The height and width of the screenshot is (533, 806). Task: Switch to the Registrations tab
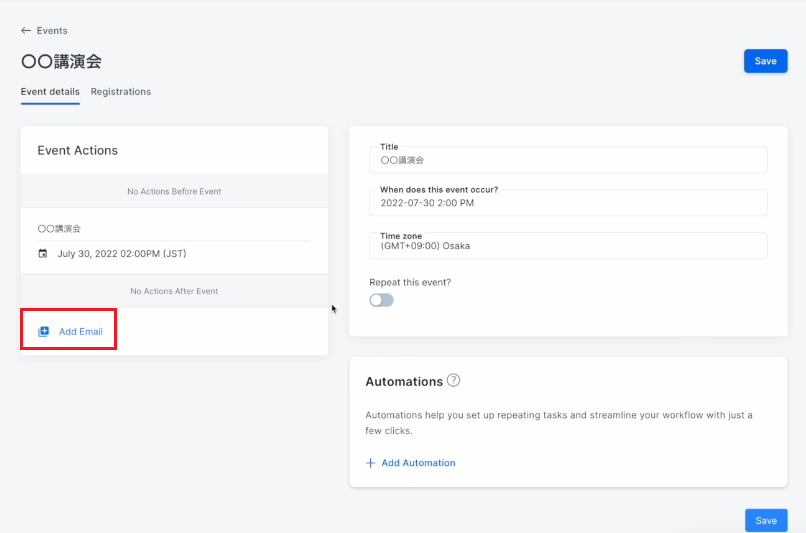121,91
